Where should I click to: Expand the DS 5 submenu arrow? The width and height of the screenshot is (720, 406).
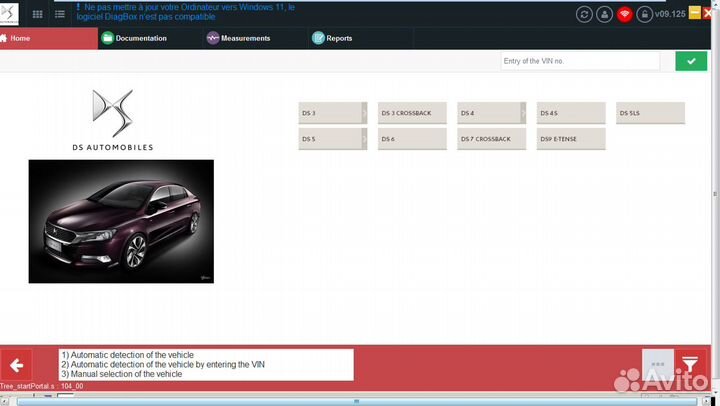click(365, 139)
